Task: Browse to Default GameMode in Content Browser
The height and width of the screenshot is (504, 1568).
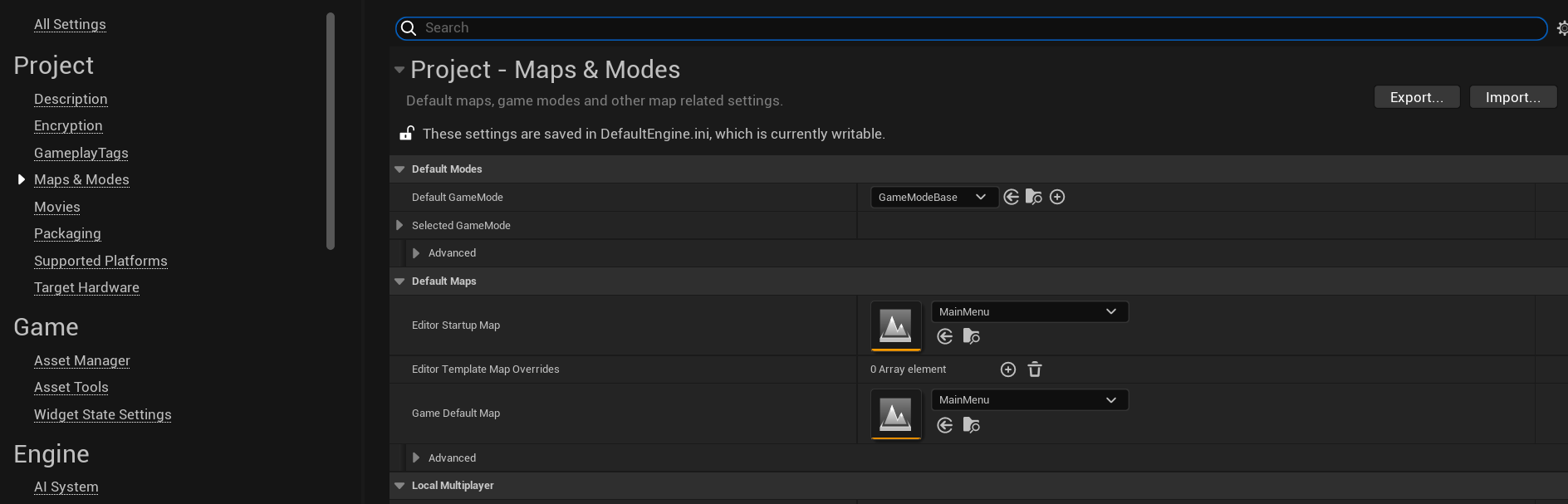Action: pyautogui.click(x=1034, y=197)
